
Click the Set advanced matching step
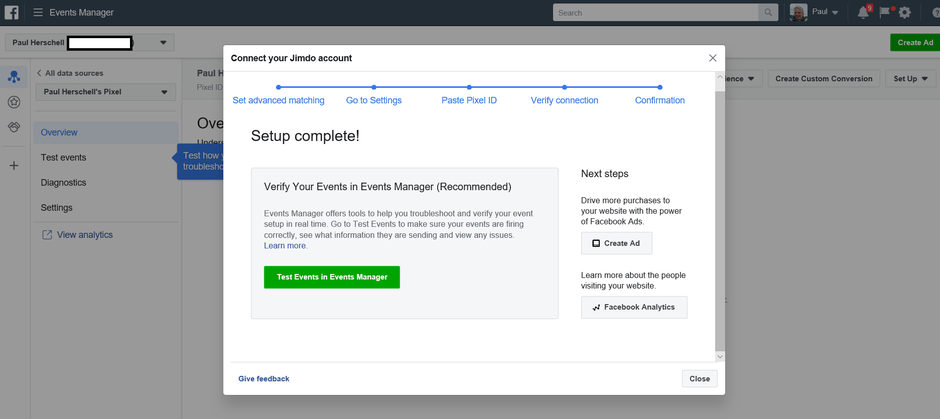[278, 100]
